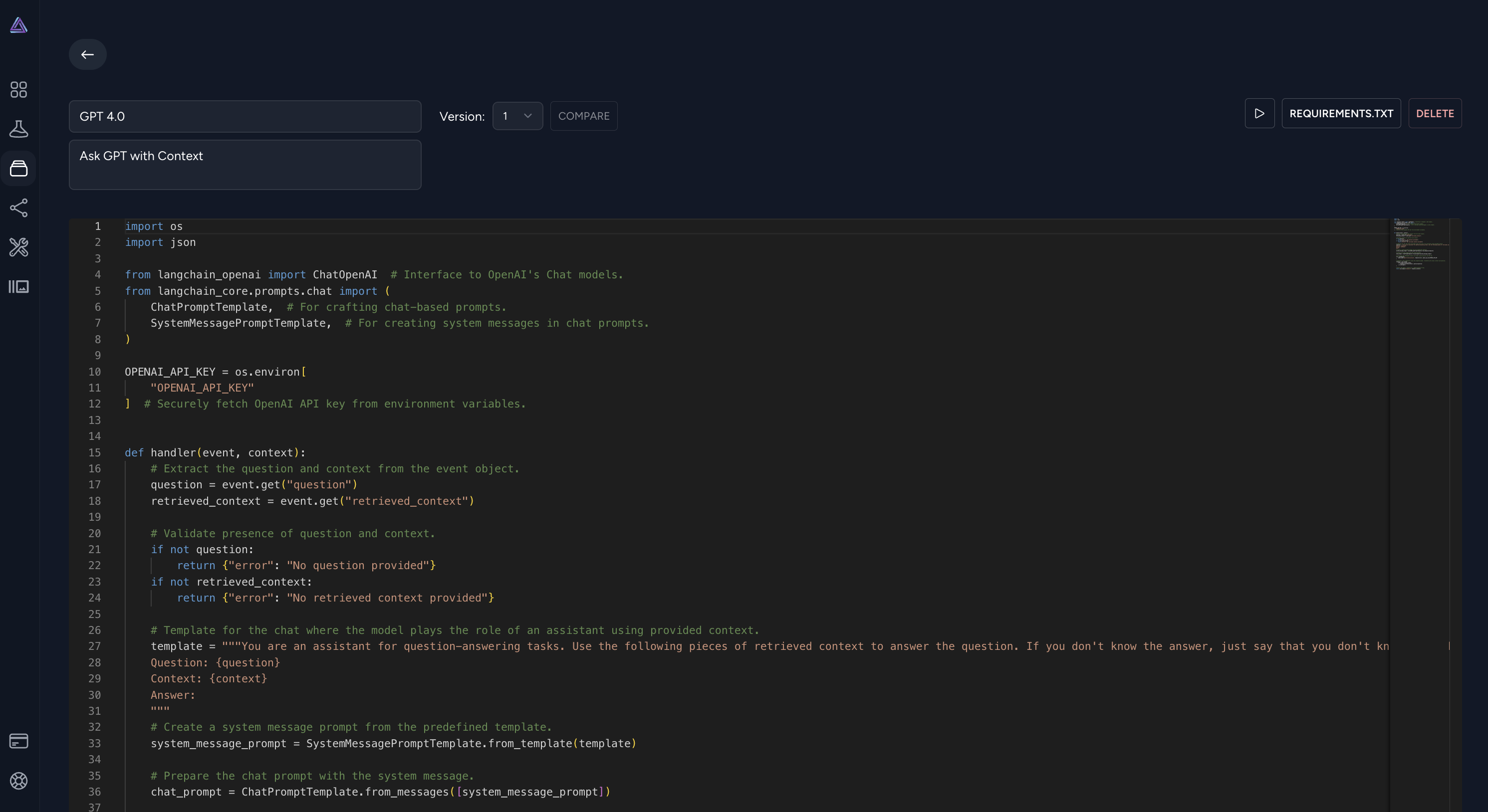Open the crossed tools icon in sidebar
This screenshot has height=812, width=1488.
click(18, 247)
